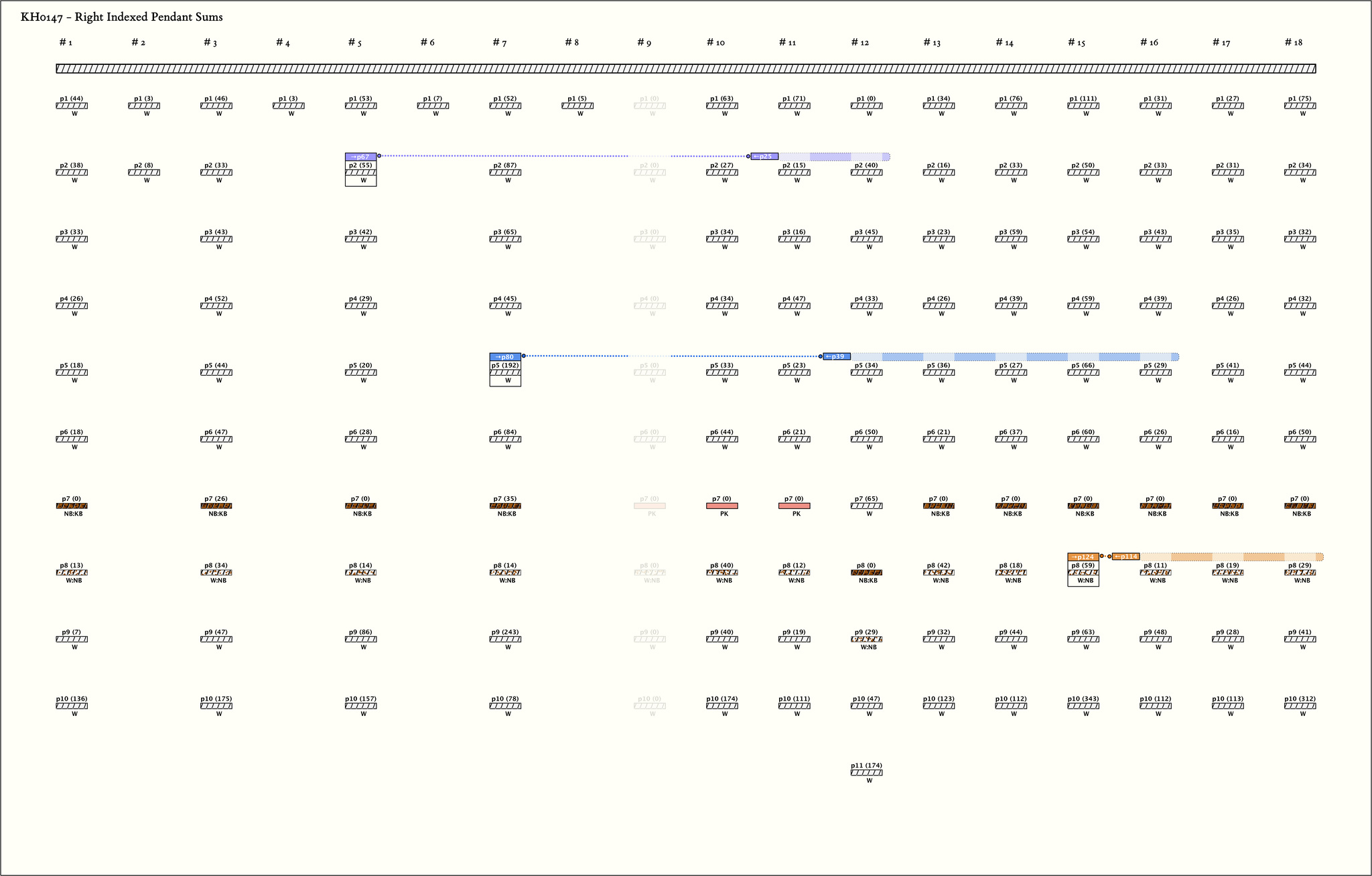Image resolution: width=1372 pixels, height=876 pixels.
Task: Click the purple →p67 sum tag
Action: tap(360, 157)
